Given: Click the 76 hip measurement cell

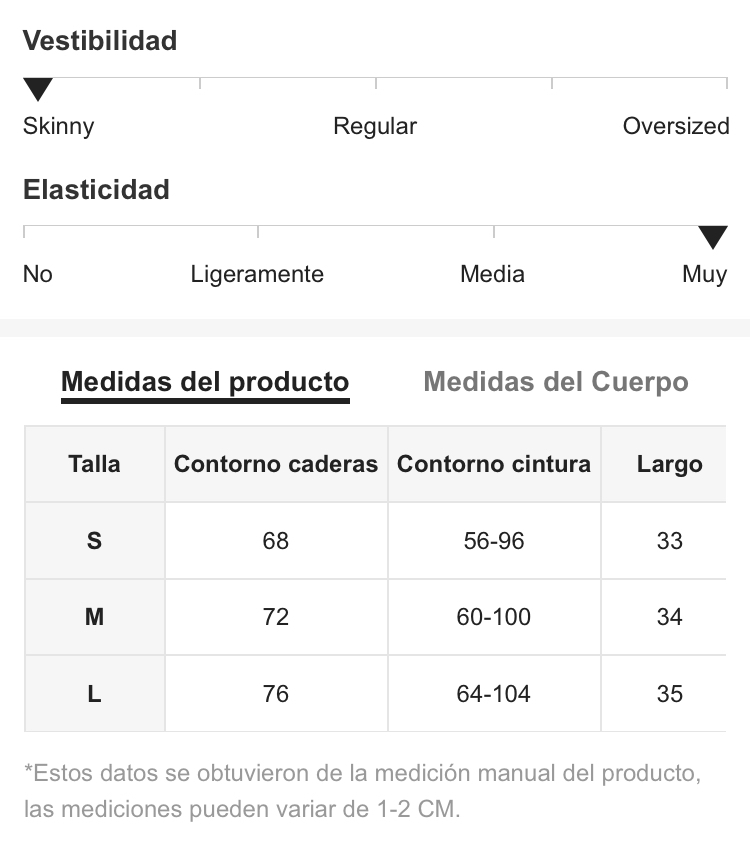Looking at the screenshot, I should 276,694.
